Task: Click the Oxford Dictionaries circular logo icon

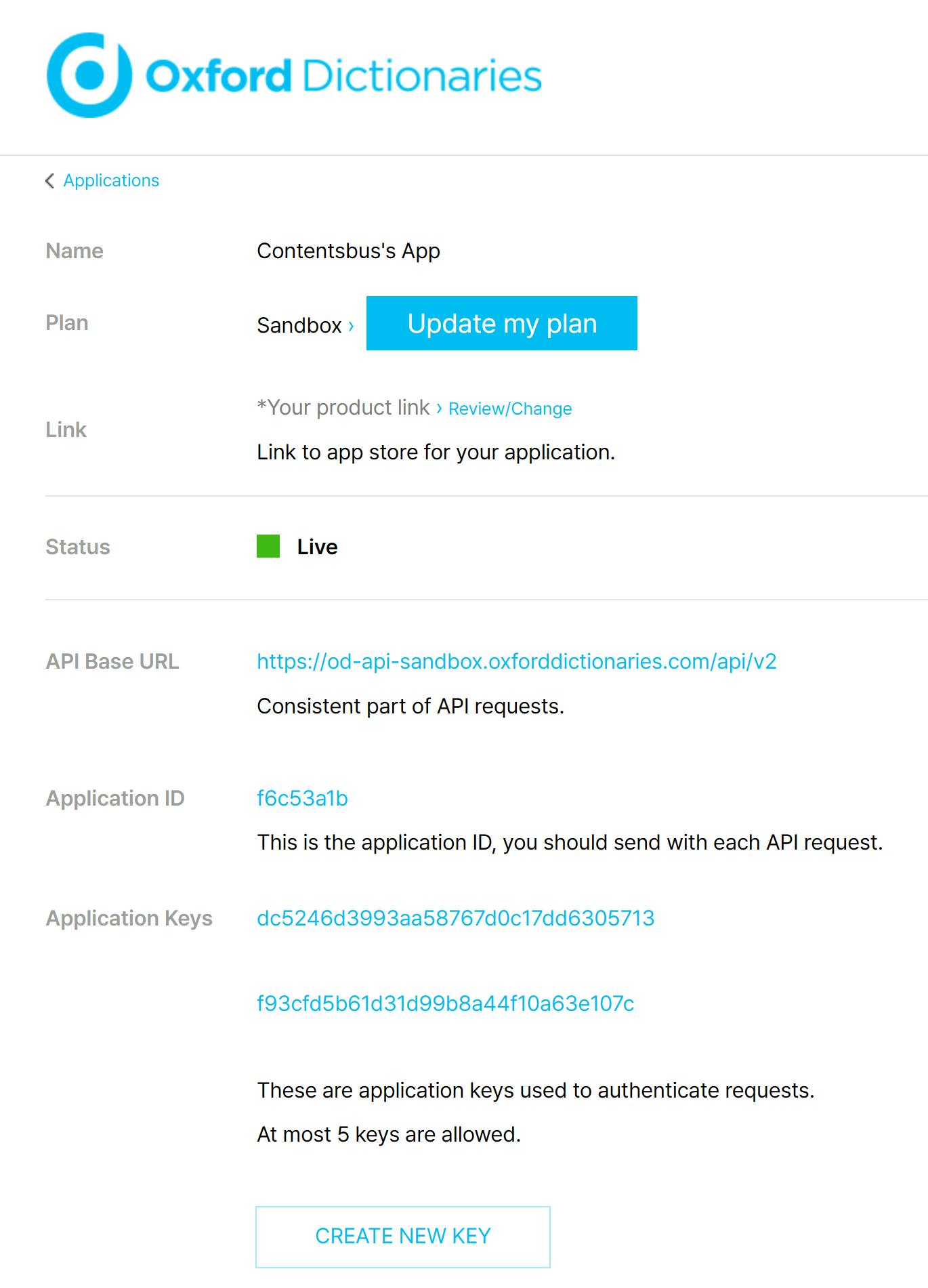Action: (89, 75)
